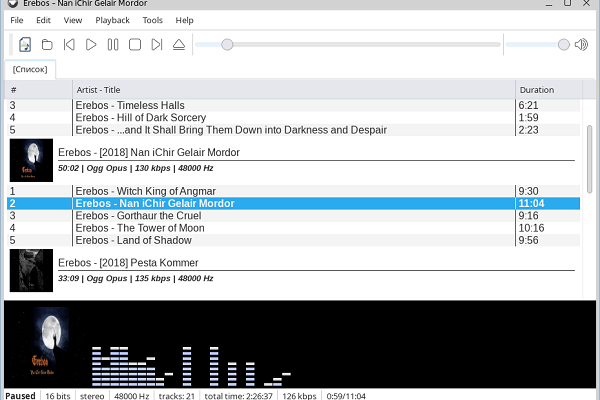Click the Eject icon in the toolbar
Image resolution: width=600 pixels, height=400 pixels.
(179, 44)
